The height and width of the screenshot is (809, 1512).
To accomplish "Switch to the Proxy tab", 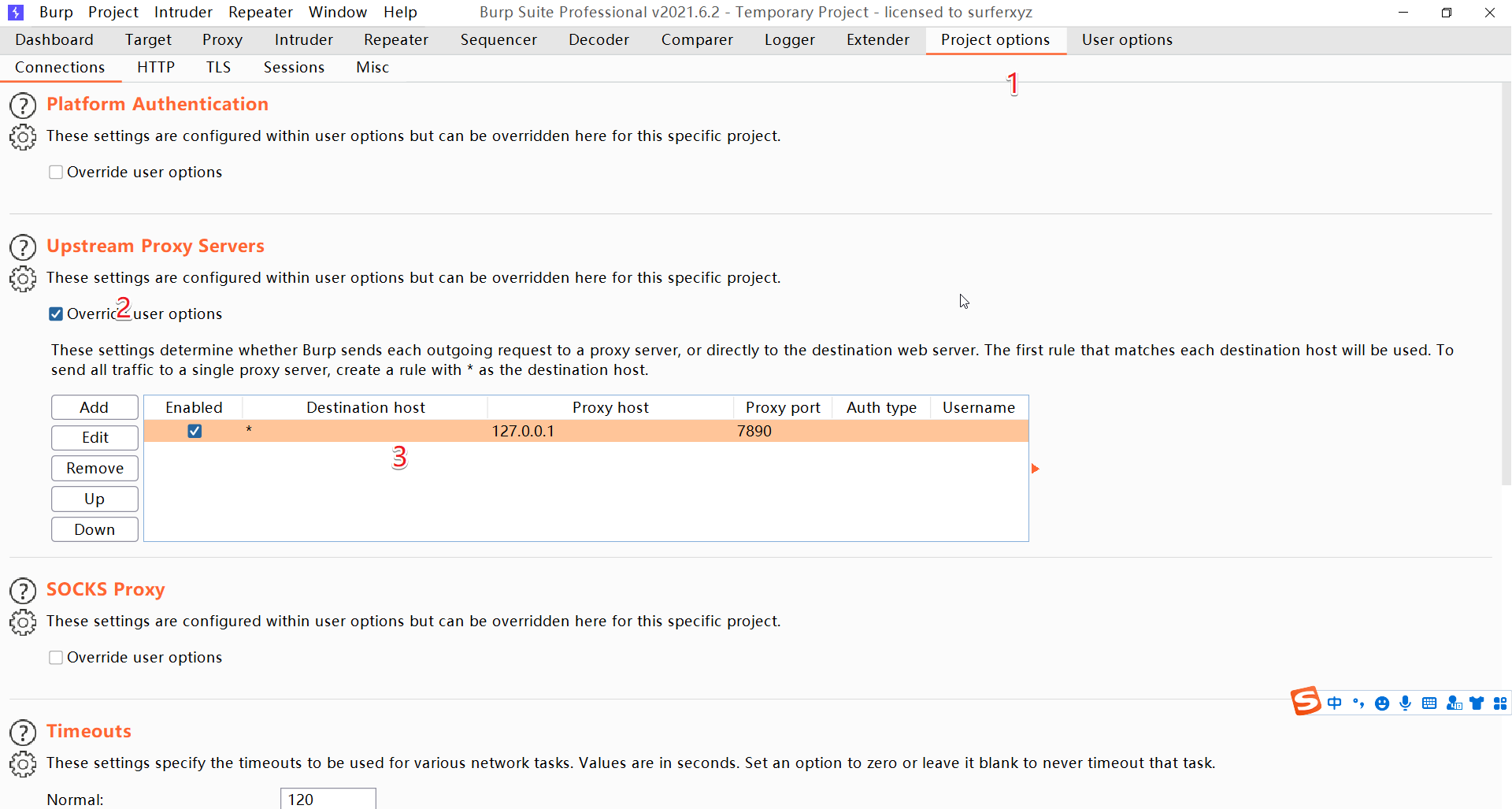I will (x=222, y=40).
